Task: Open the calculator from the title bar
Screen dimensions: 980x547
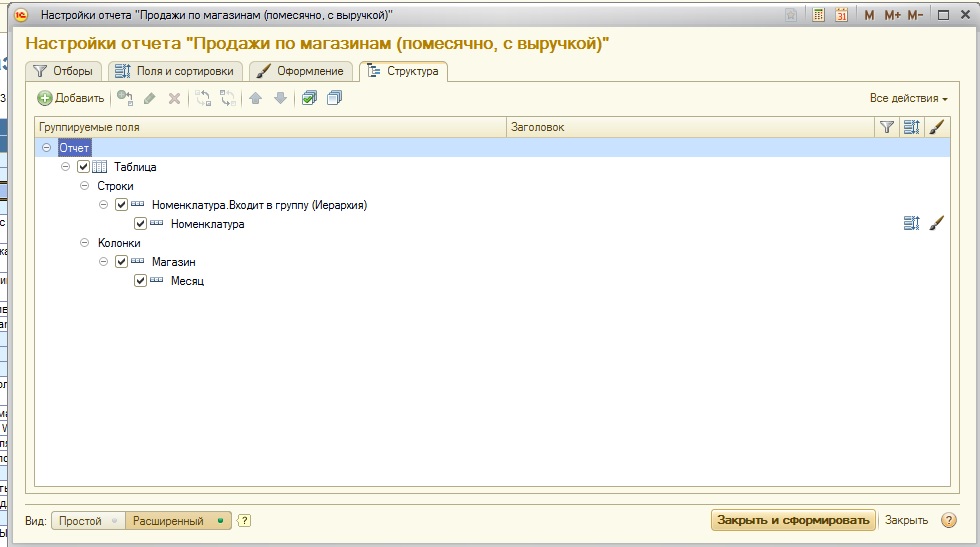Action: 819,15
